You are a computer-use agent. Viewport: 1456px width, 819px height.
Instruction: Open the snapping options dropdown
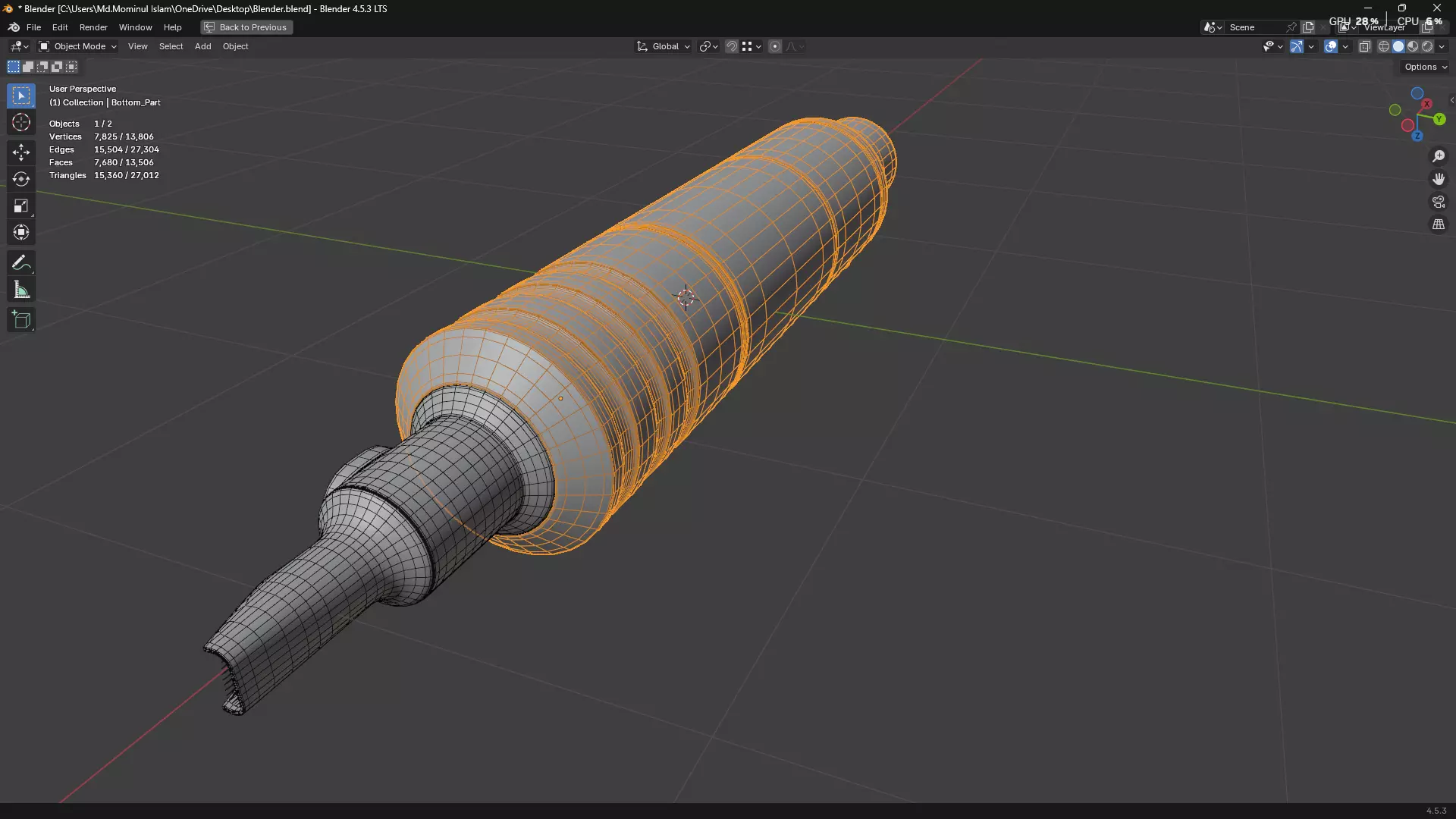click(x=752, y=46)
